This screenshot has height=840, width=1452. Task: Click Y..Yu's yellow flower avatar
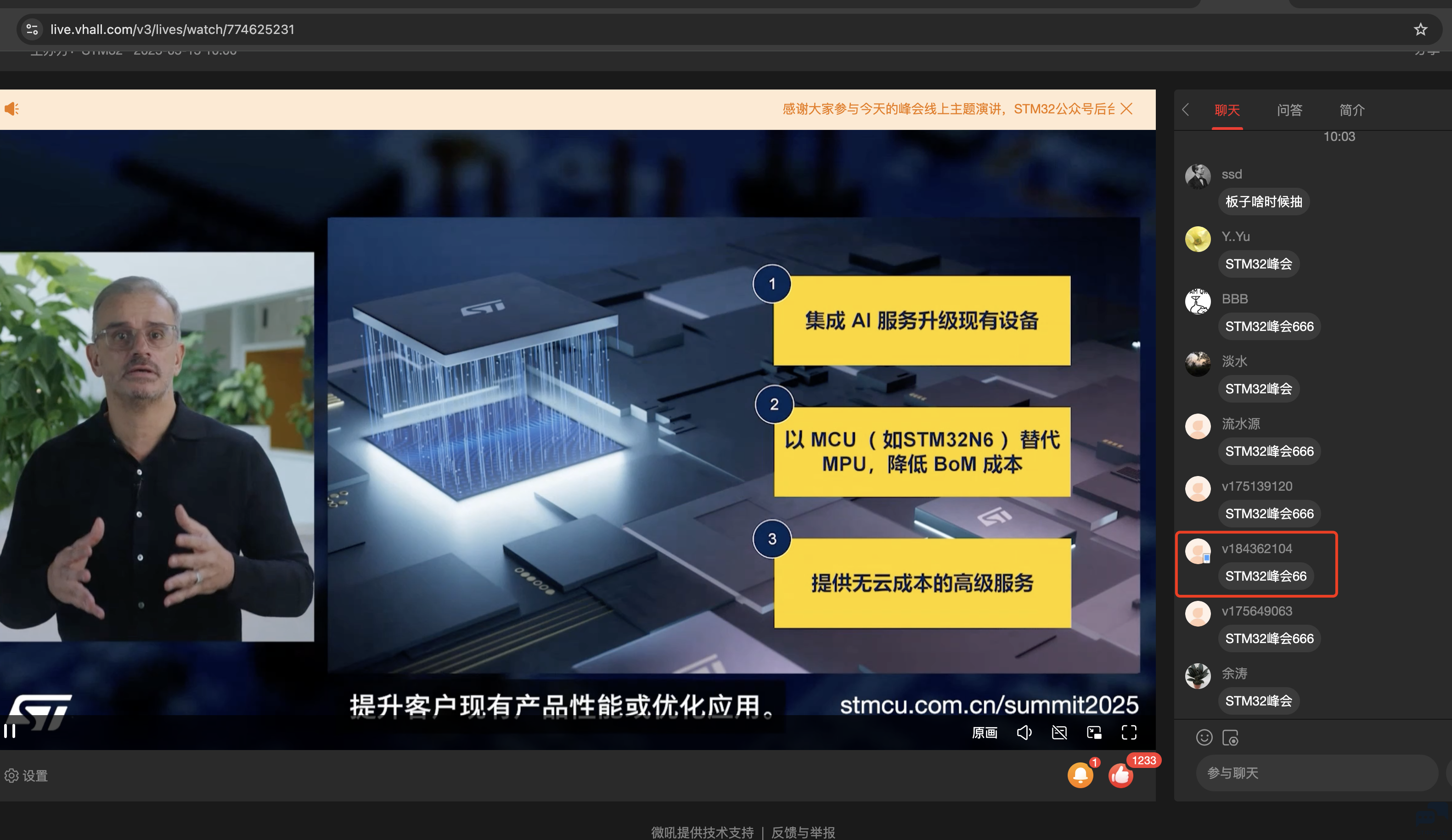(x=1198, y=239)
